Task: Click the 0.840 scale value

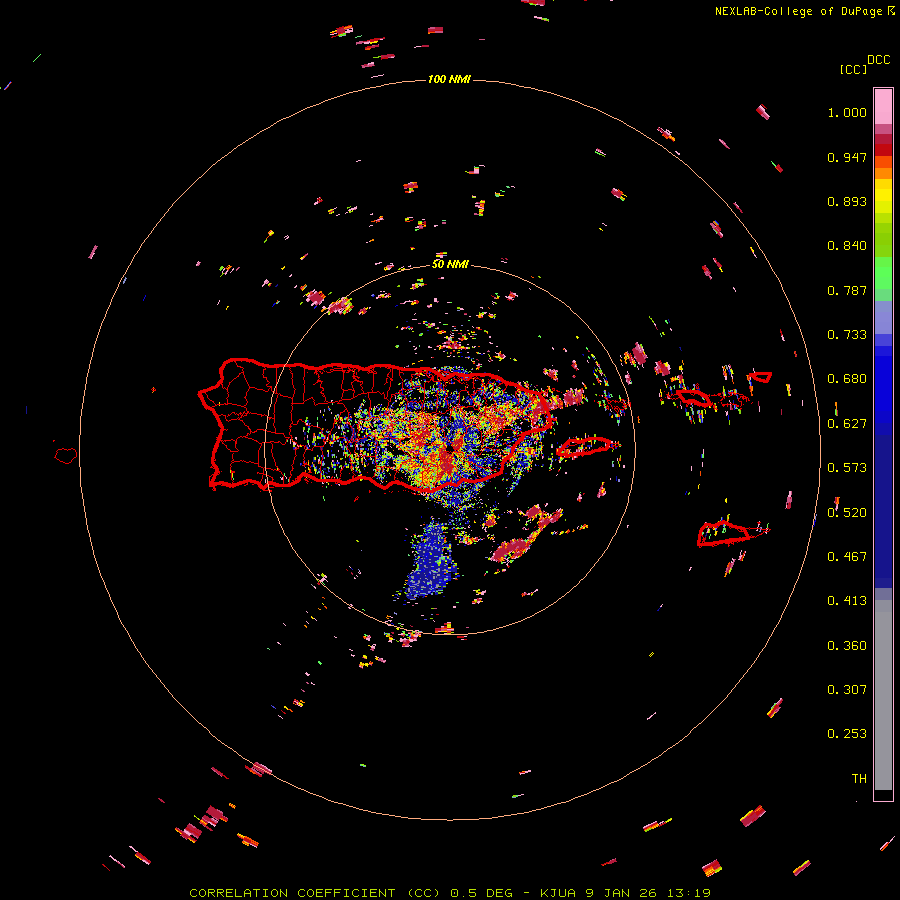Action: (x=847, y=246)
